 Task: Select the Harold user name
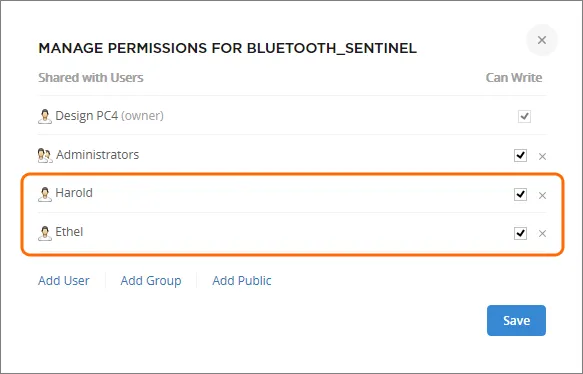pos(74,193)
